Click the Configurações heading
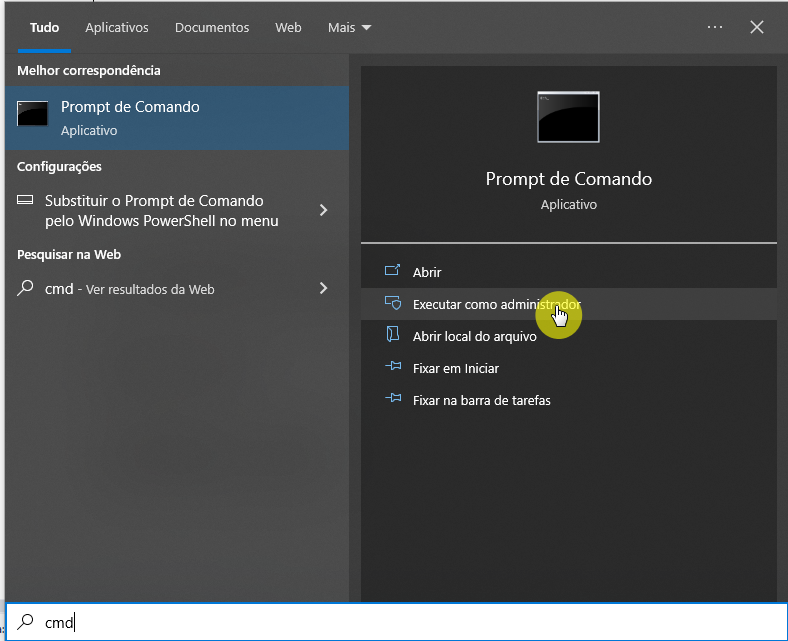The width and height of the screenshot is (788, 641). [x=59, y=166]
